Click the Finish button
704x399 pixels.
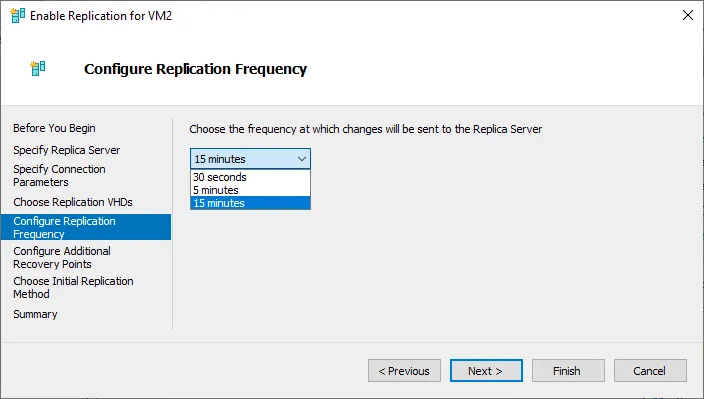[568, 371]
